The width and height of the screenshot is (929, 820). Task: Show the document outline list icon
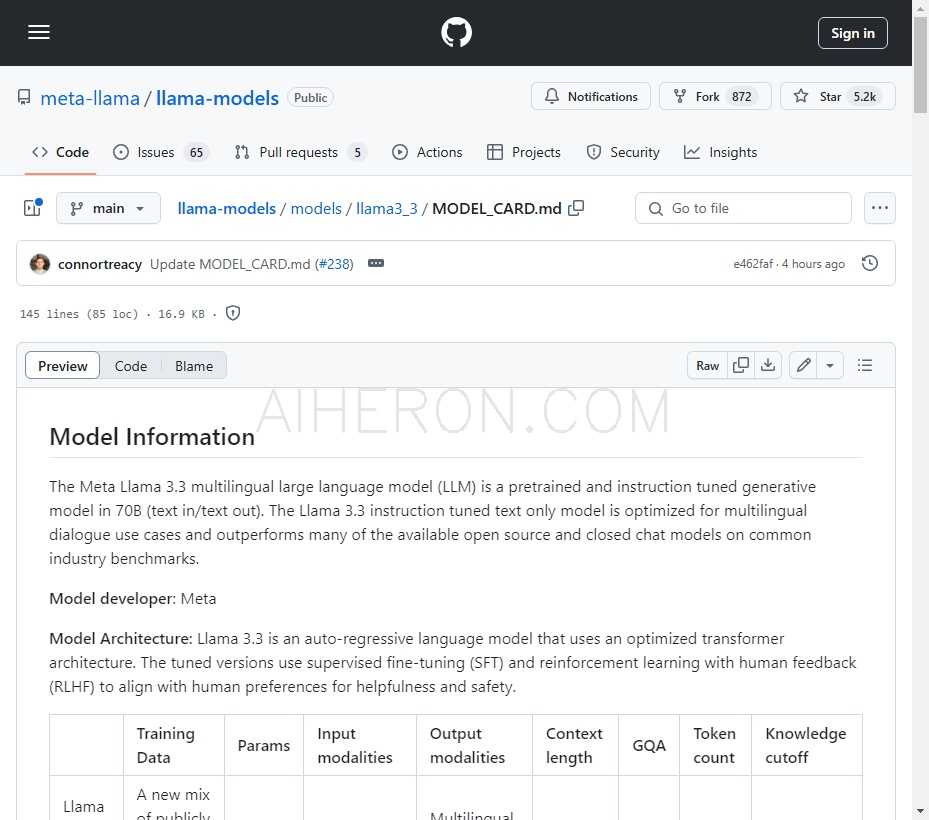click(x=865, y=366)
